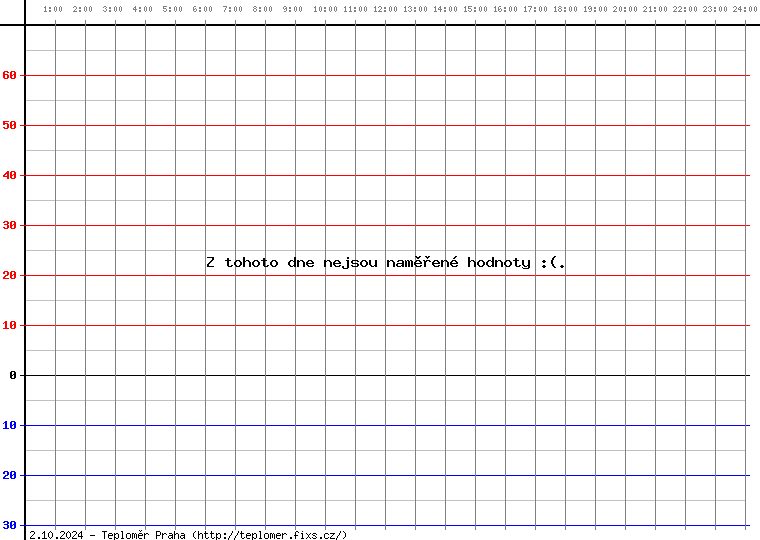Click the red 60 temperature label
Viewport: 760px width, 540px height.
coord(9,75)
